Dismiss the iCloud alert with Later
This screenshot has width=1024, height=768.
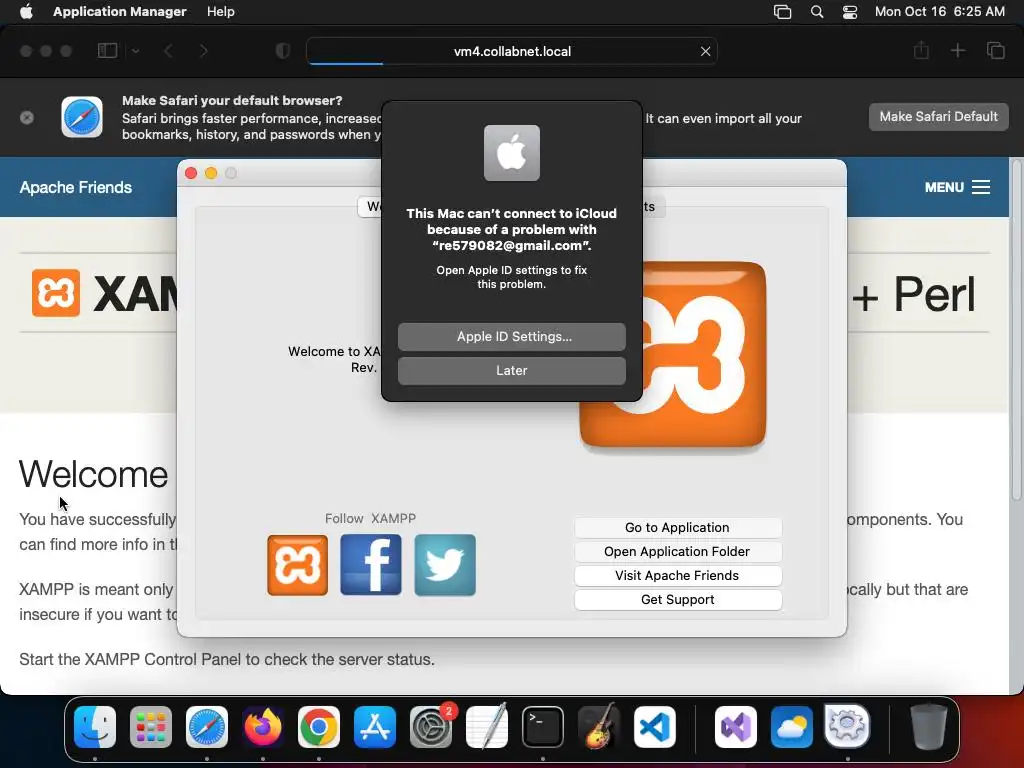[511, 370]
